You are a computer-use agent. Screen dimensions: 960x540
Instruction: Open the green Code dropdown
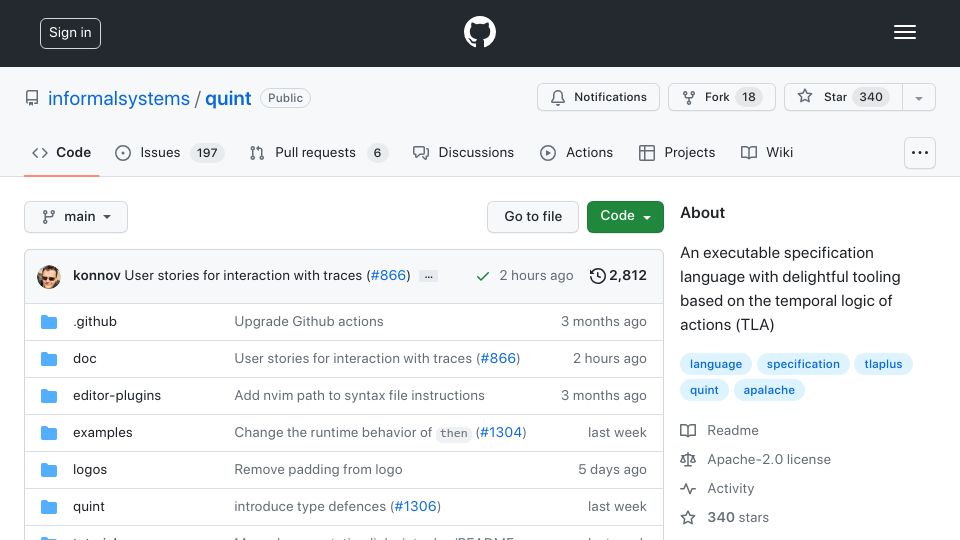pyautogui.click(x=625, y=217)
